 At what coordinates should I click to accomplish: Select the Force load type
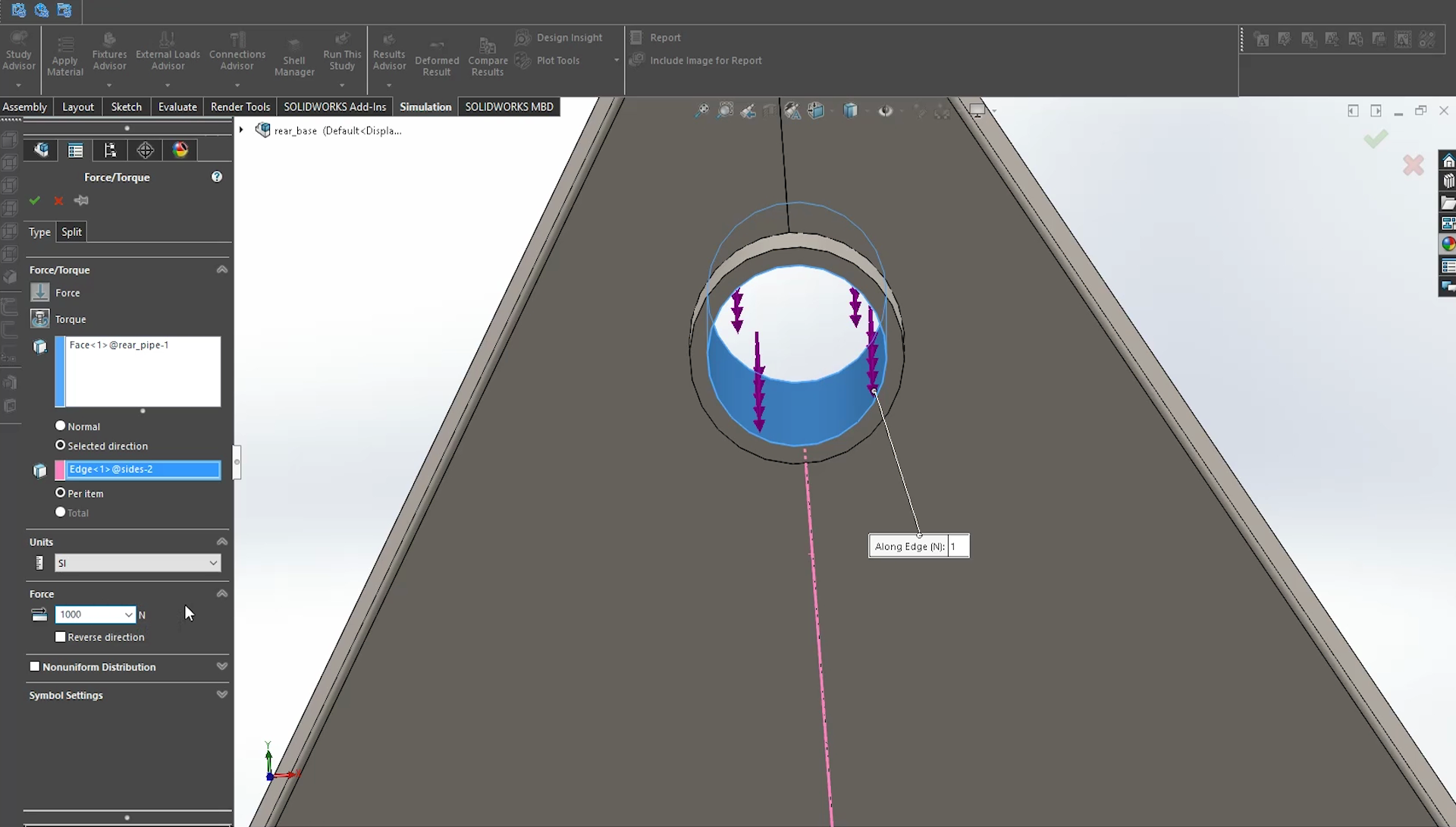pos(40,292)
